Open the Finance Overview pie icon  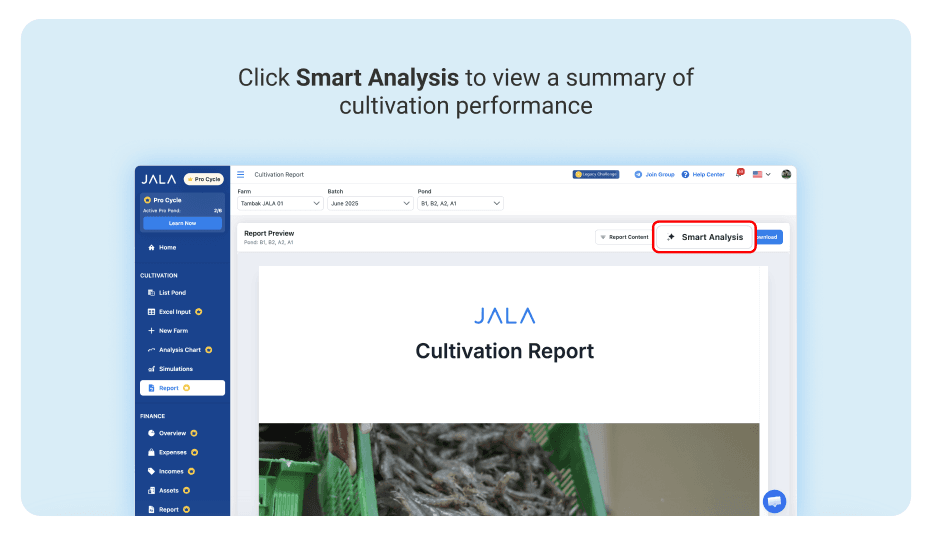pos(152,433)
